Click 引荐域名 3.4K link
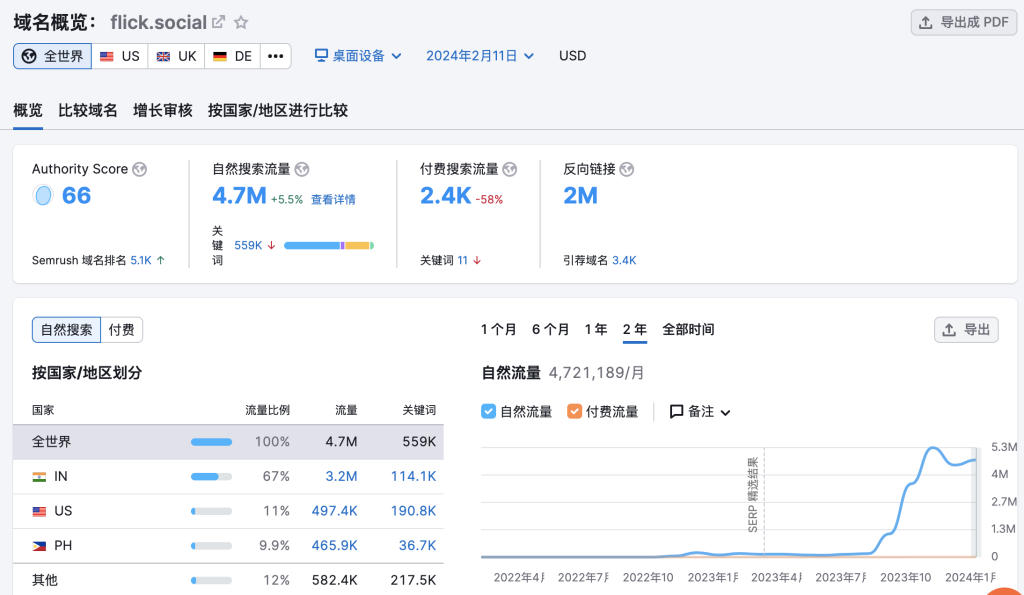The height and width of the screenshot is (595, 1024). pyautogui.click(x=624, y=260)
